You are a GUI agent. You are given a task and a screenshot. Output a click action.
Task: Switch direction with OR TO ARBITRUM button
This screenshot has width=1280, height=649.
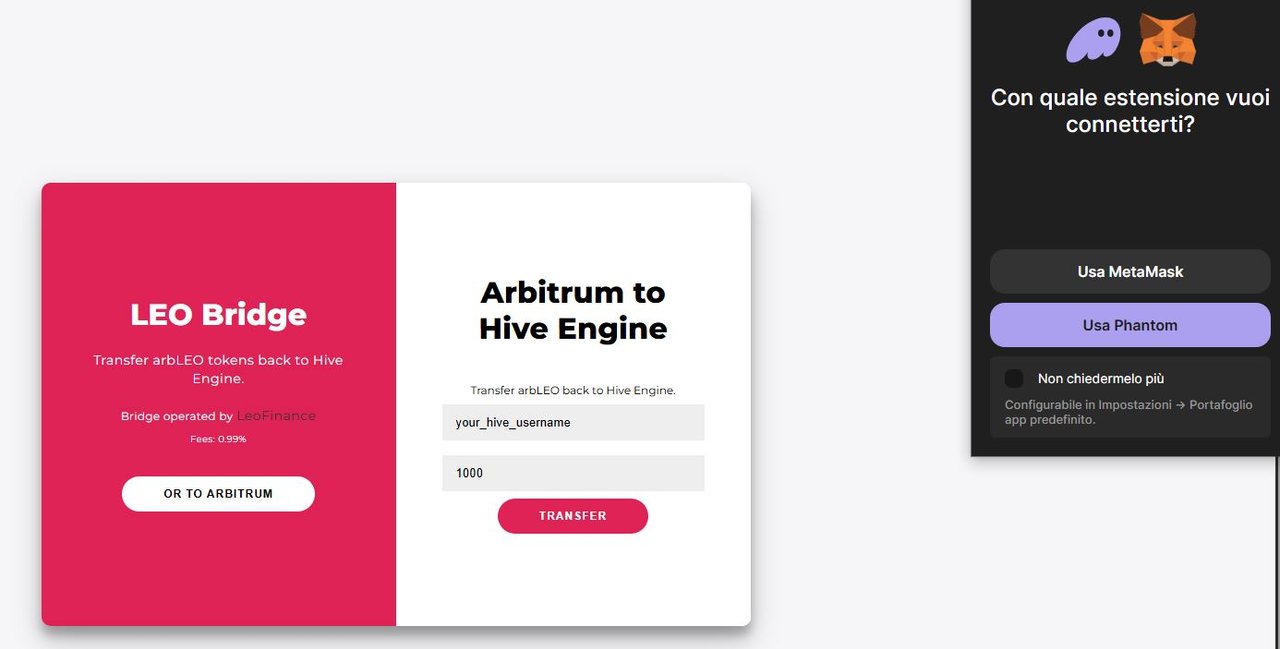(218, 494)
